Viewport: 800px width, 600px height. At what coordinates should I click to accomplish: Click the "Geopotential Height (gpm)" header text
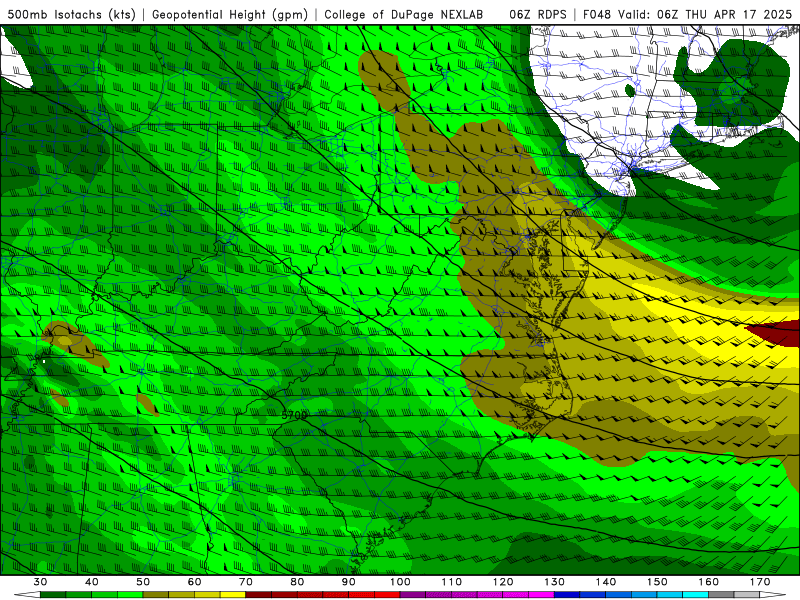click(230, 15)
